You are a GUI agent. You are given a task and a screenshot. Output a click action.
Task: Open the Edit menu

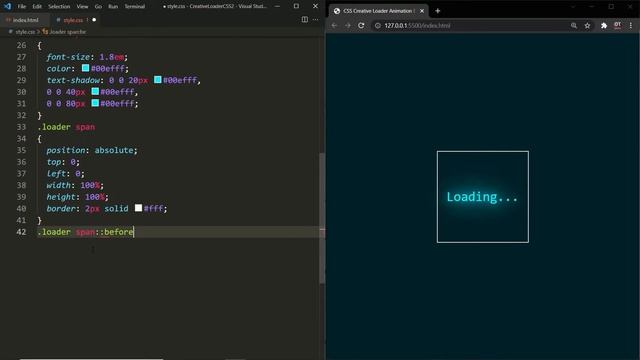(37, 7)
